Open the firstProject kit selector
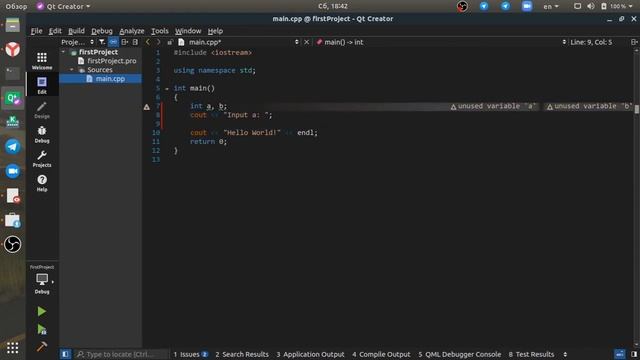This screenshot has width=640, height=360. 42,280
